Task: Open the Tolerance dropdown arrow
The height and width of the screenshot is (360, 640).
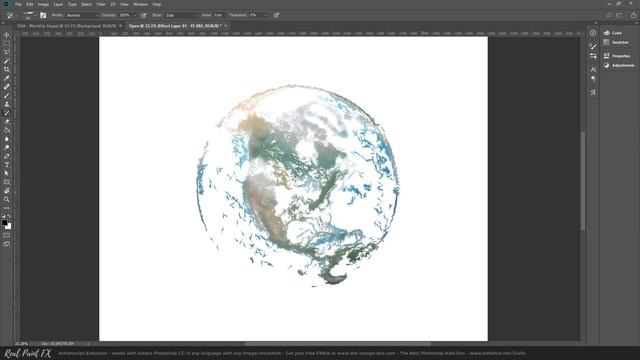Action: tap(265, 15)
